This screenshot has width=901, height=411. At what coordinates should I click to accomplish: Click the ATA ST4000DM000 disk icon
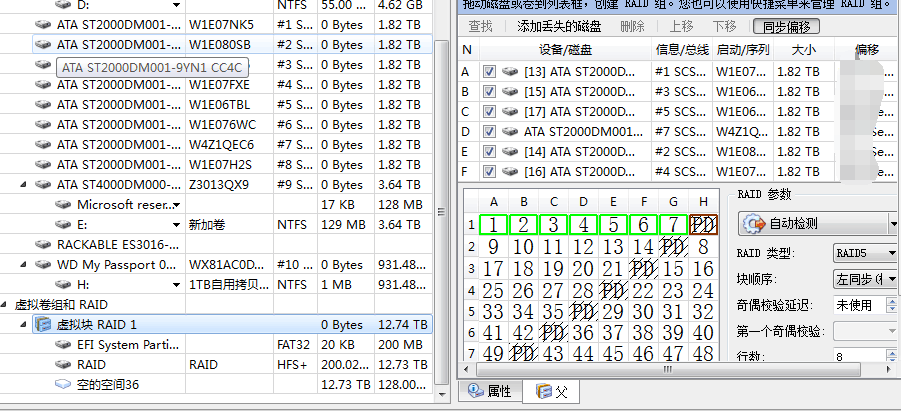(x=42, y=184)
